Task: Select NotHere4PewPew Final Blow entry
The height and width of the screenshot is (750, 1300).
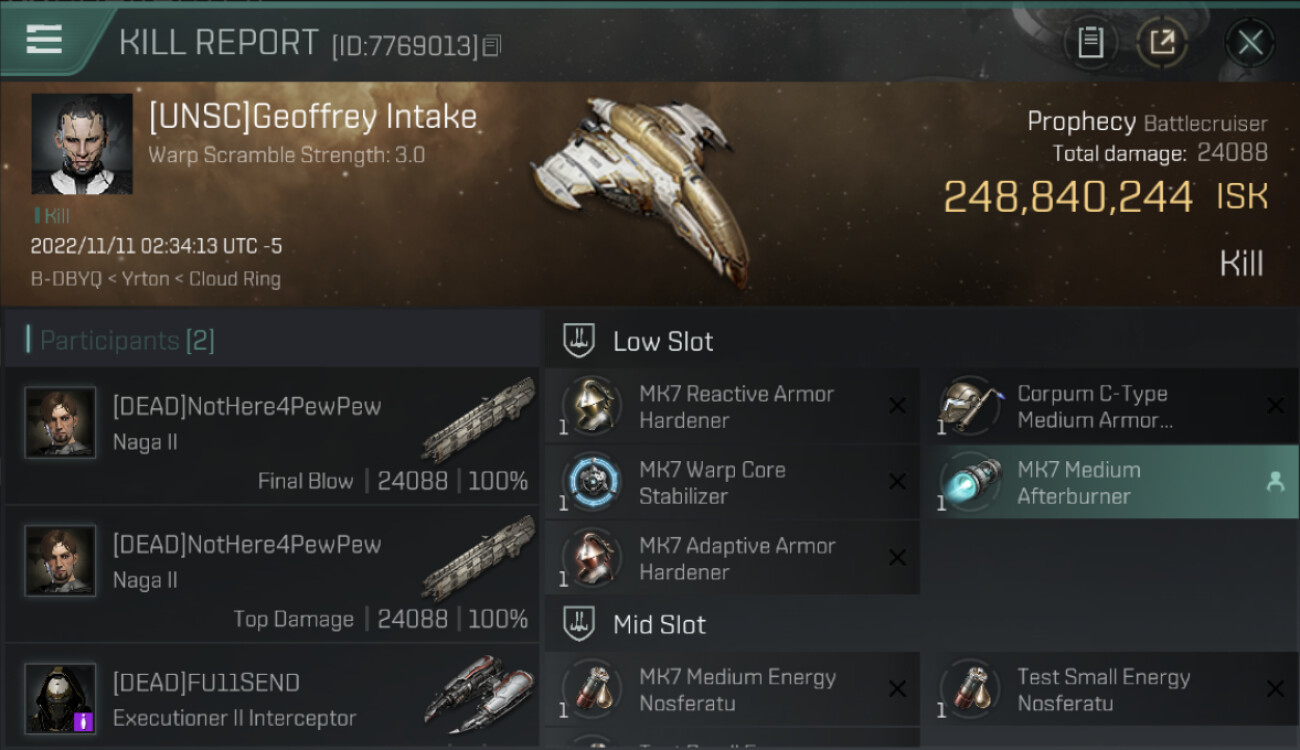Action: pos(272,436)
